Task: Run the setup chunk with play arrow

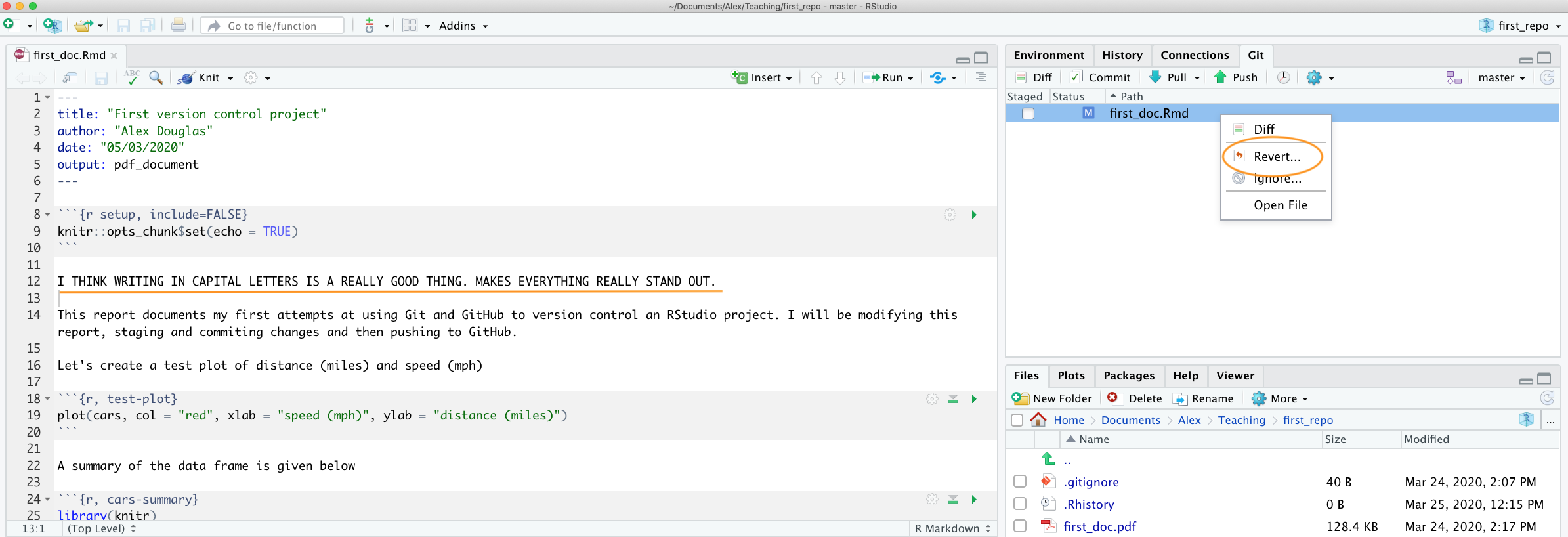Action: (x=974, y=215)
